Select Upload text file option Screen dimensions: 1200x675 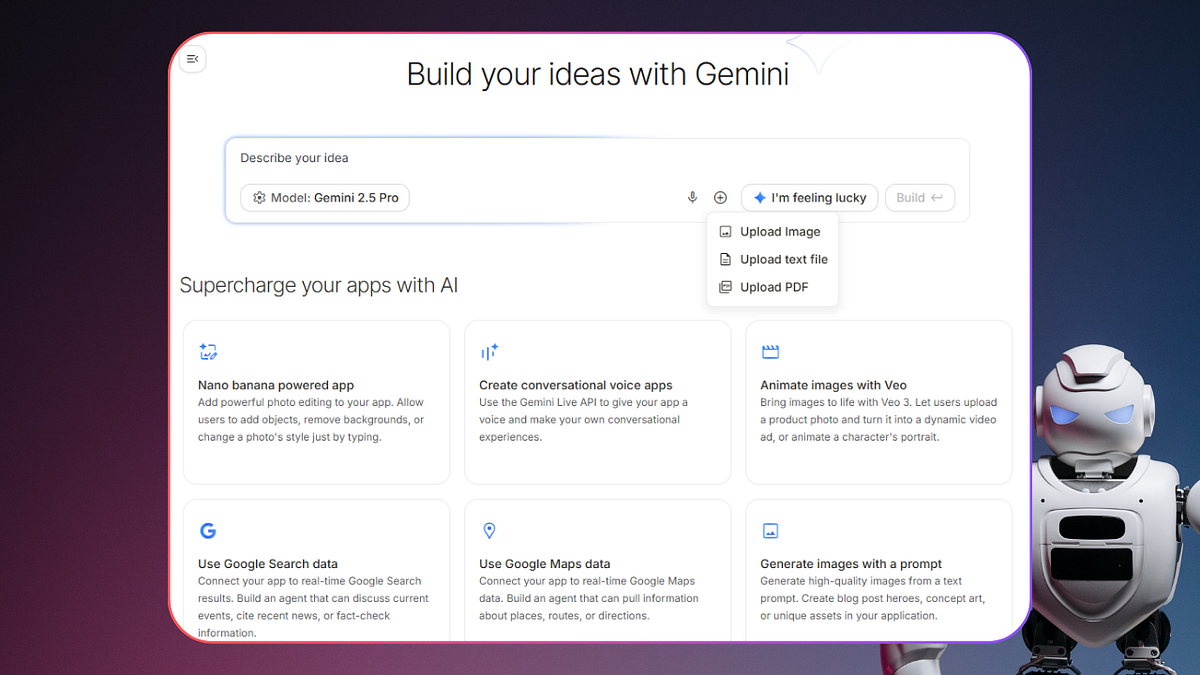pos(772,259)
